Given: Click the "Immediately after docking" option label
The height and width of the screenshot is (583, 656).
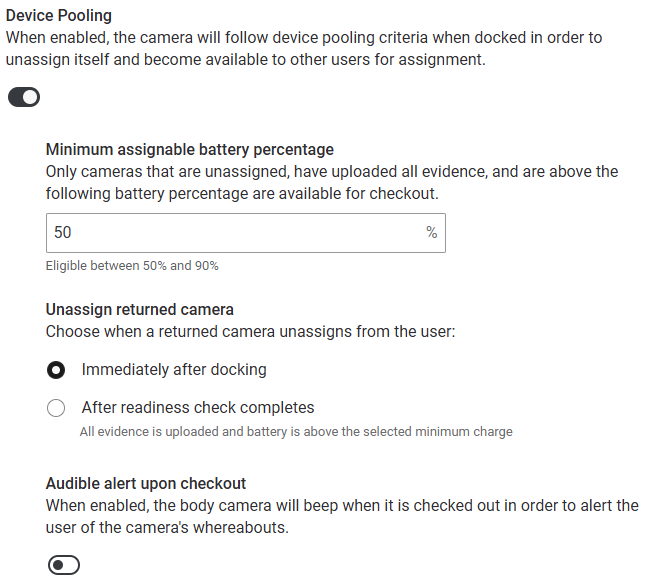Looking at the screenshot, I should coord(174,370).
